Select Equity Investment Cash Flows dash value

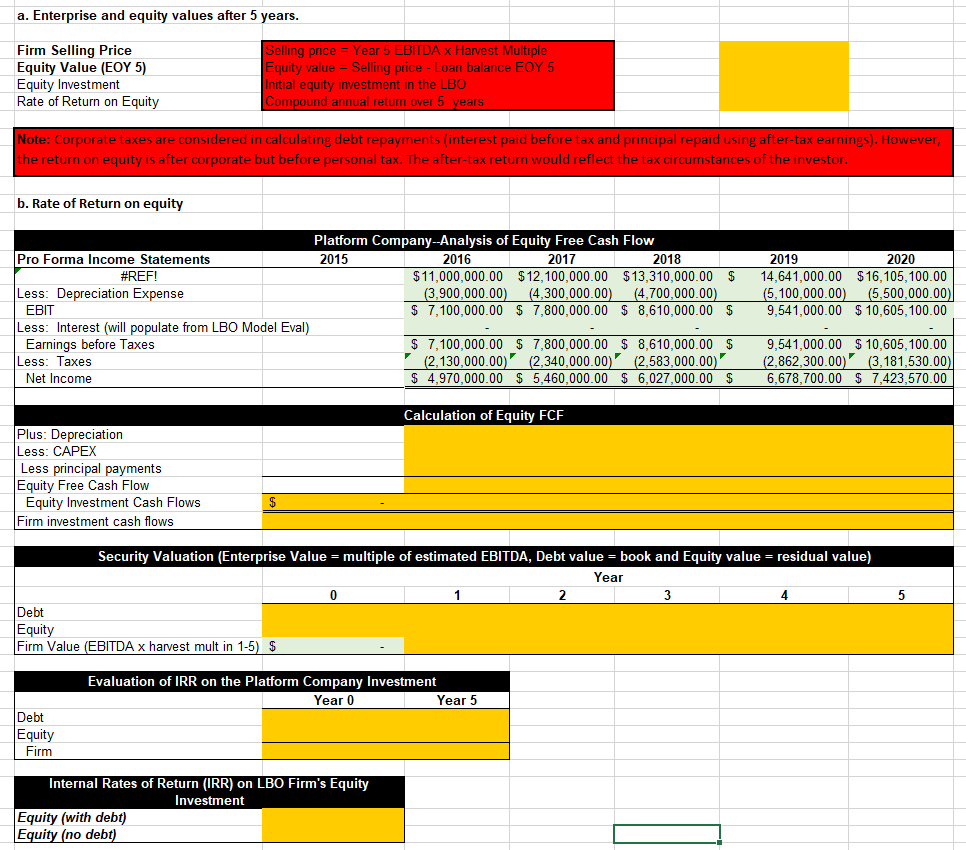click(333, 502)
